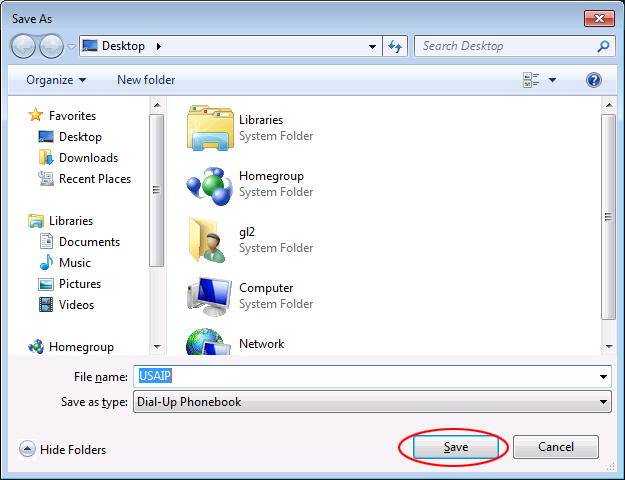Open the view options dropdown arrow
The height and width of the screenshot is (480, 625).
[552, 80]
